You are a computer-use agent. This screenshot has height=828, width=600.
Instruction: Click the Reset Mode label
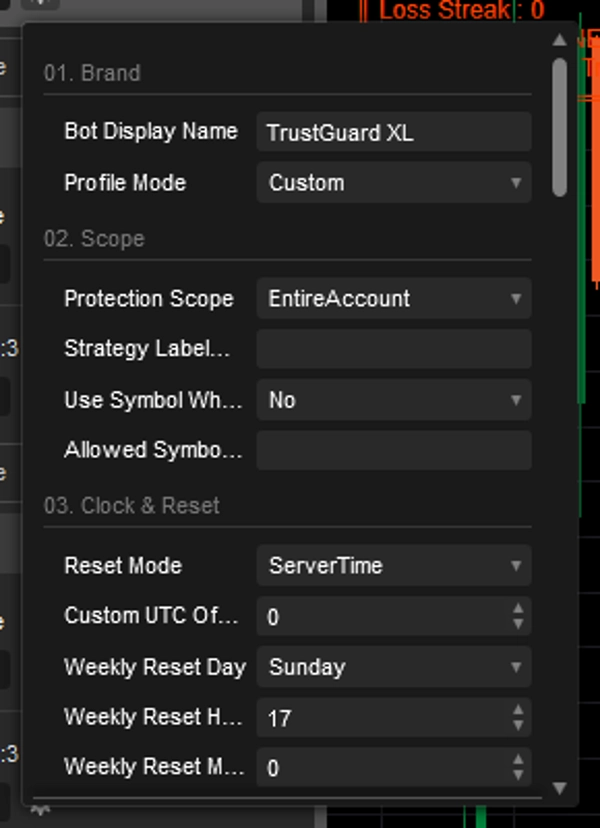[x=123, y=566]
